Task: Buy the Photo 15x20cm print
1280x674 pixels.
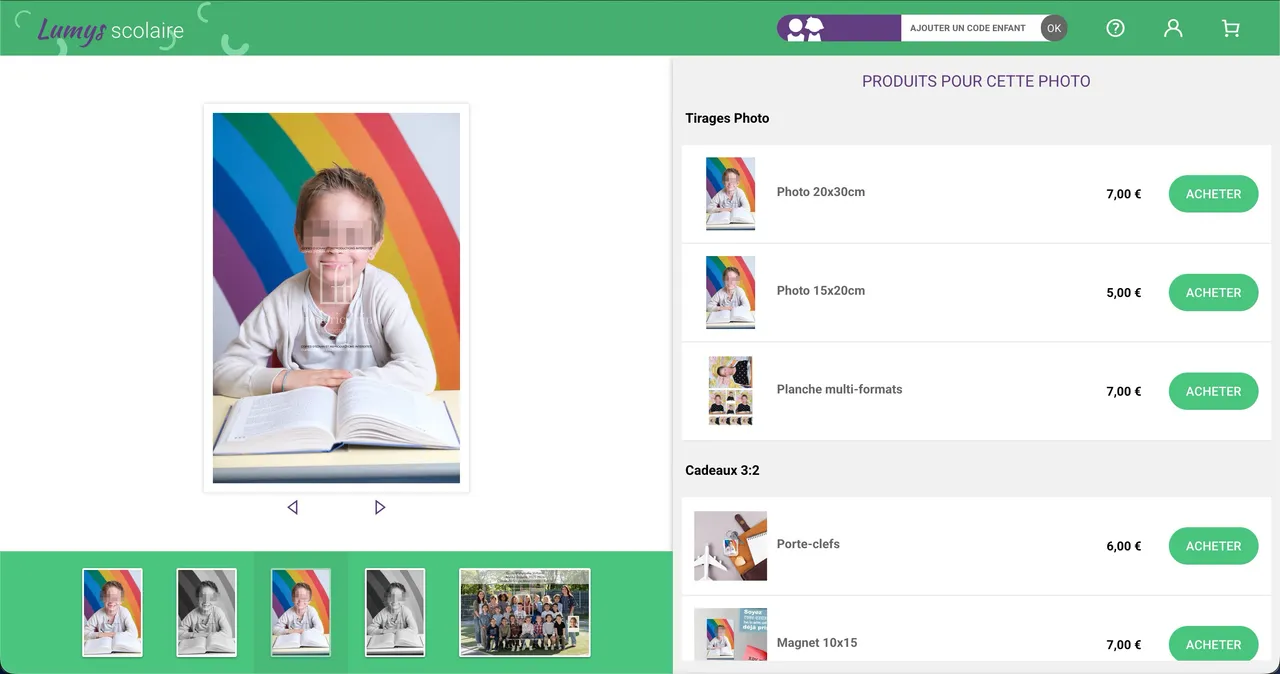Action: click(1213, 293)
